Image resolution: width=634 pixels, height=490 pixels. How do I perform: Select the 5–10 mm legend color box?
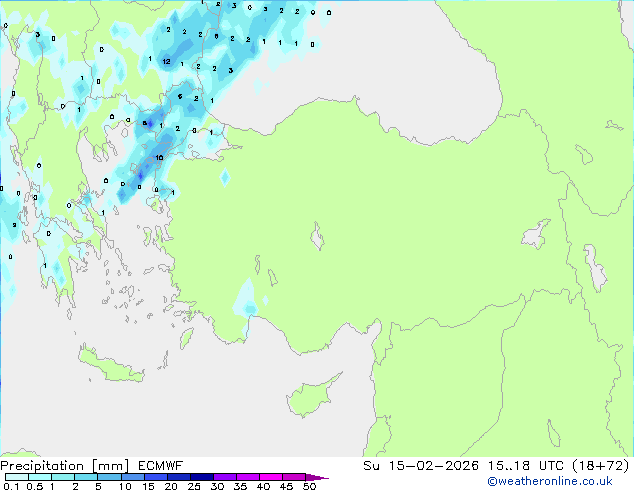(x=109, y=477)
